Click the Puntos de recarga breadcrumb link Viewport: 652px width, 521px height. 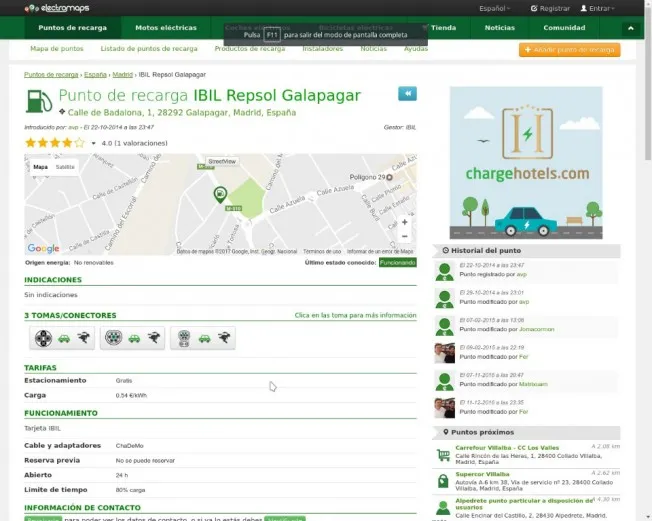tap(51, 74)
